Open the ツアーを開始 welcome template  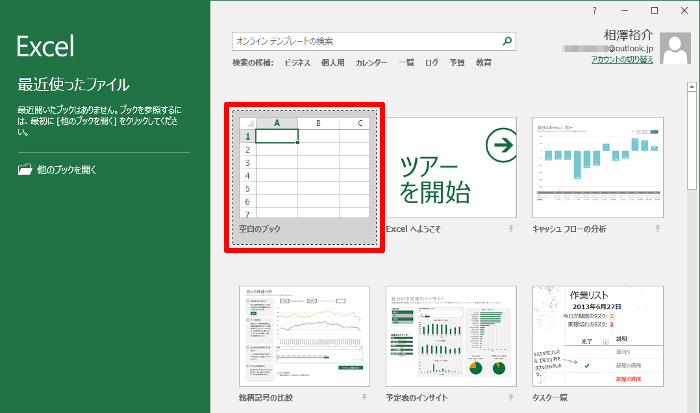tap(451, 167)
